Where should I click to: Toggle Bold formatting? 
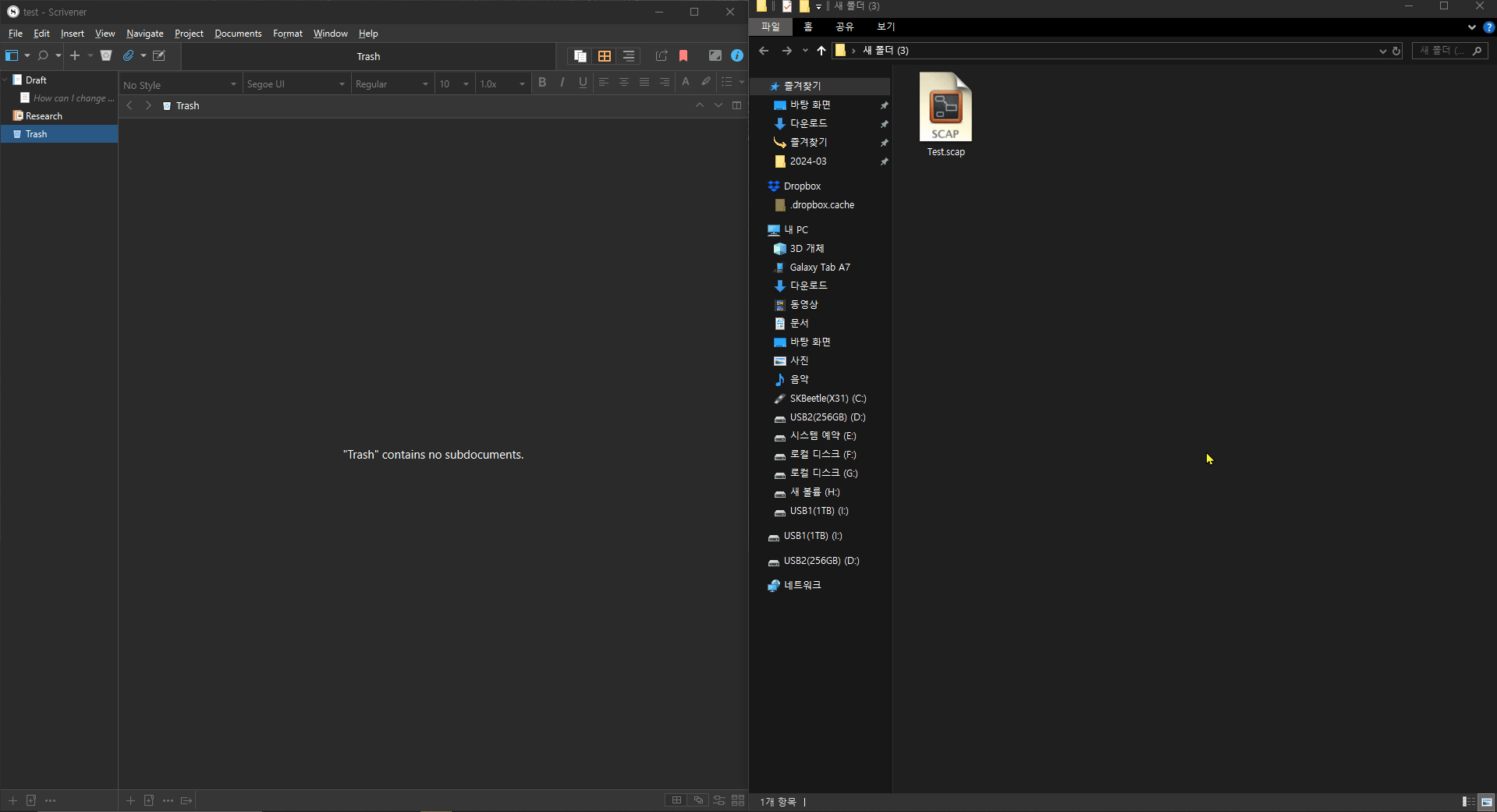click(542, 83)
